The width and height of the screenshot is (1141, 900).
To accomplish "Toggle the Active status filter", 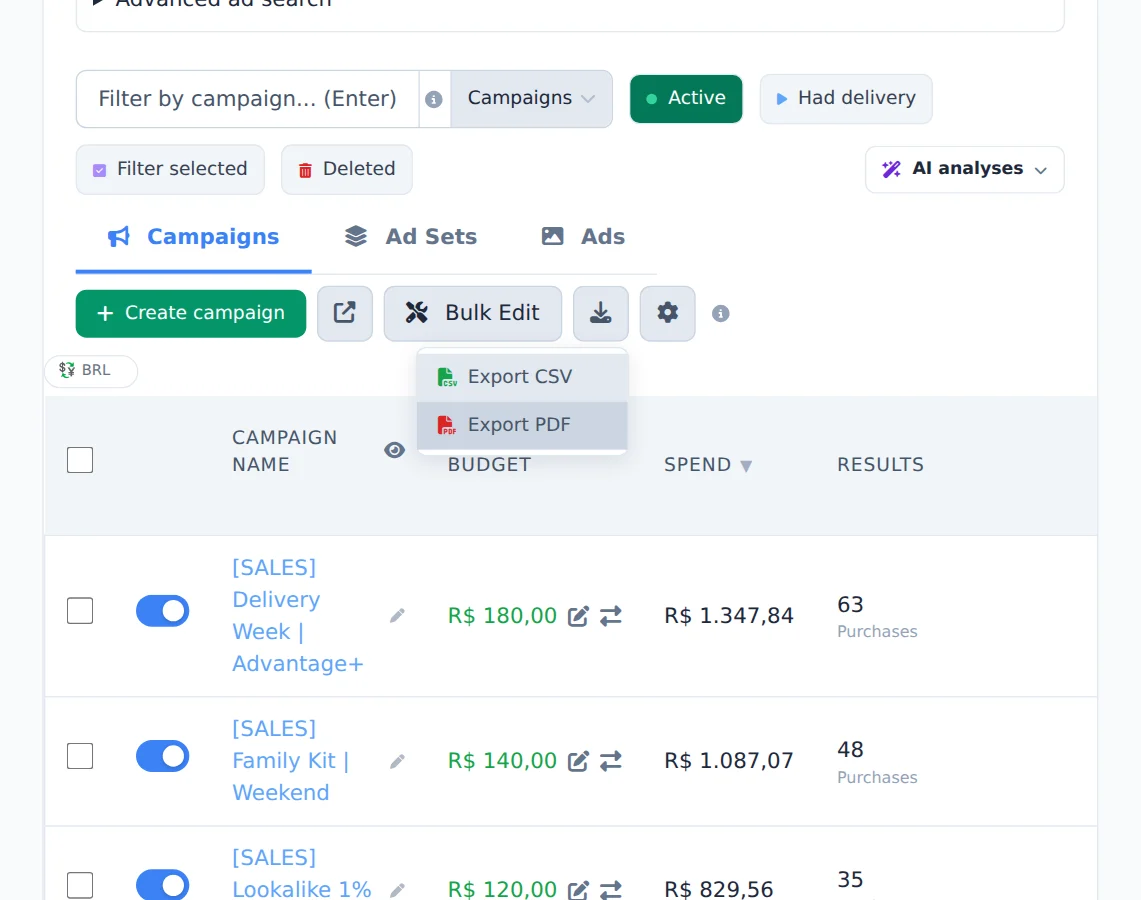I will (686, 99).
